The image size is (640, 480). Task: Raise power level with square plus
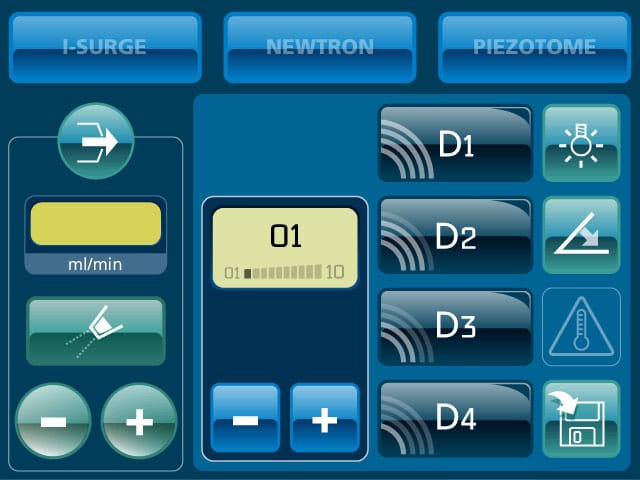tap(324, 418)
